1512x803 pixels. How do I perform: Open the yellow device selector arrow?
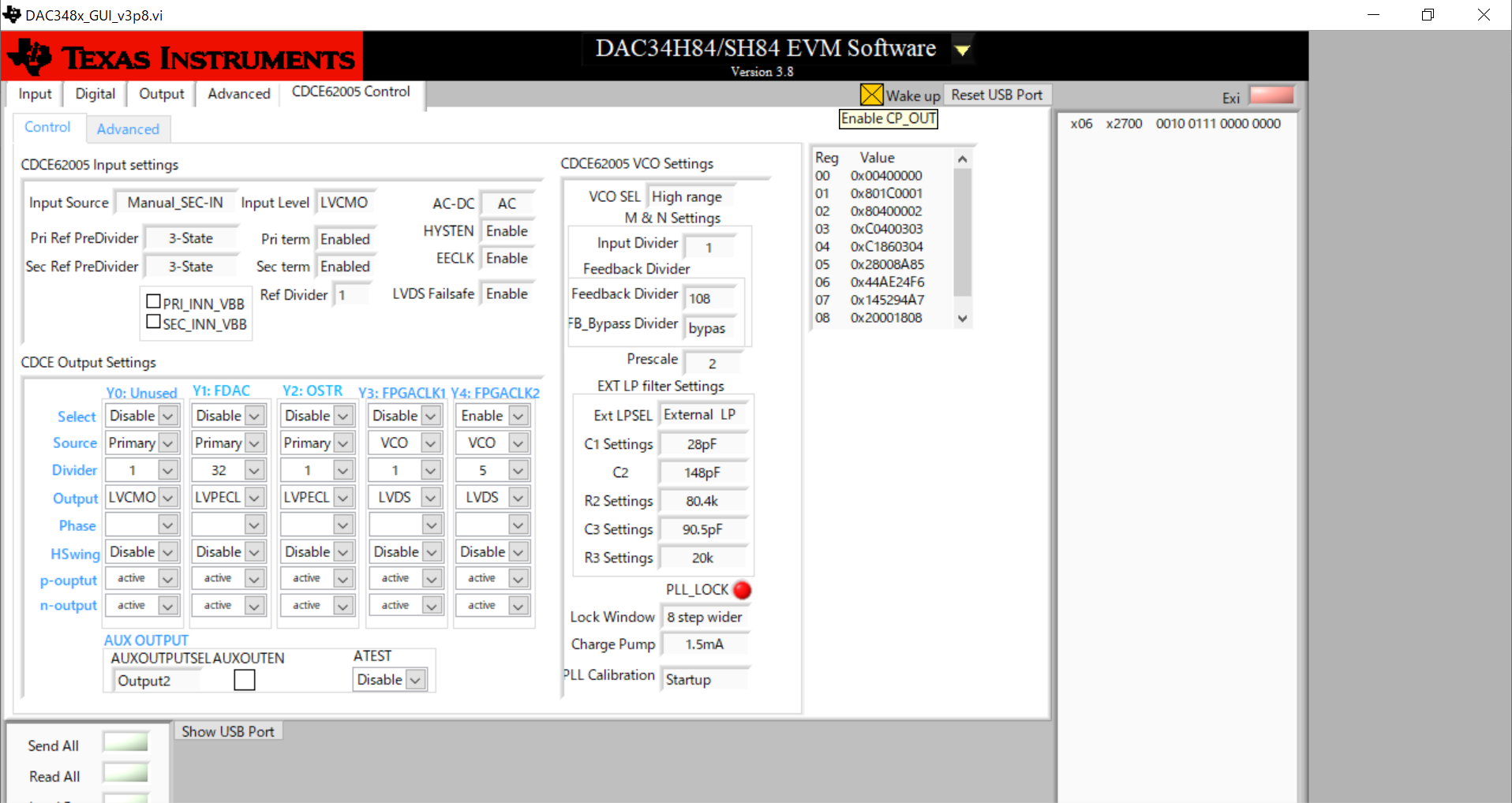(x=962, y=50)
